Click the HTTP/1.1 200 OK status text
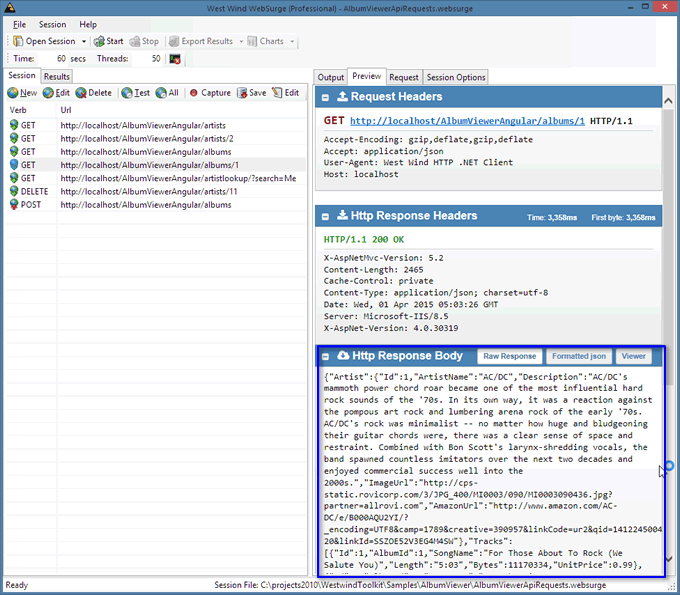This screenshot has width=680, height=595. click(x=364, y=239)
